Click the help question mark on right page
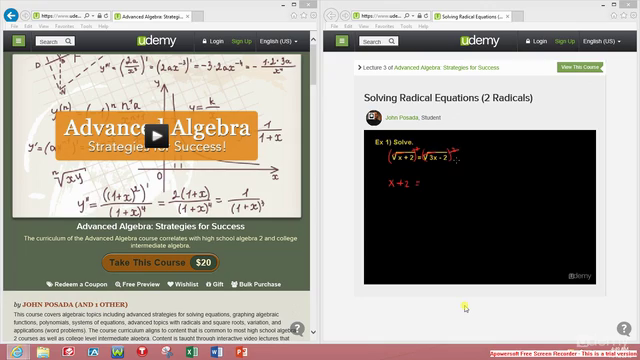This screenshot has width=640, height=360. tap(624, 329)
